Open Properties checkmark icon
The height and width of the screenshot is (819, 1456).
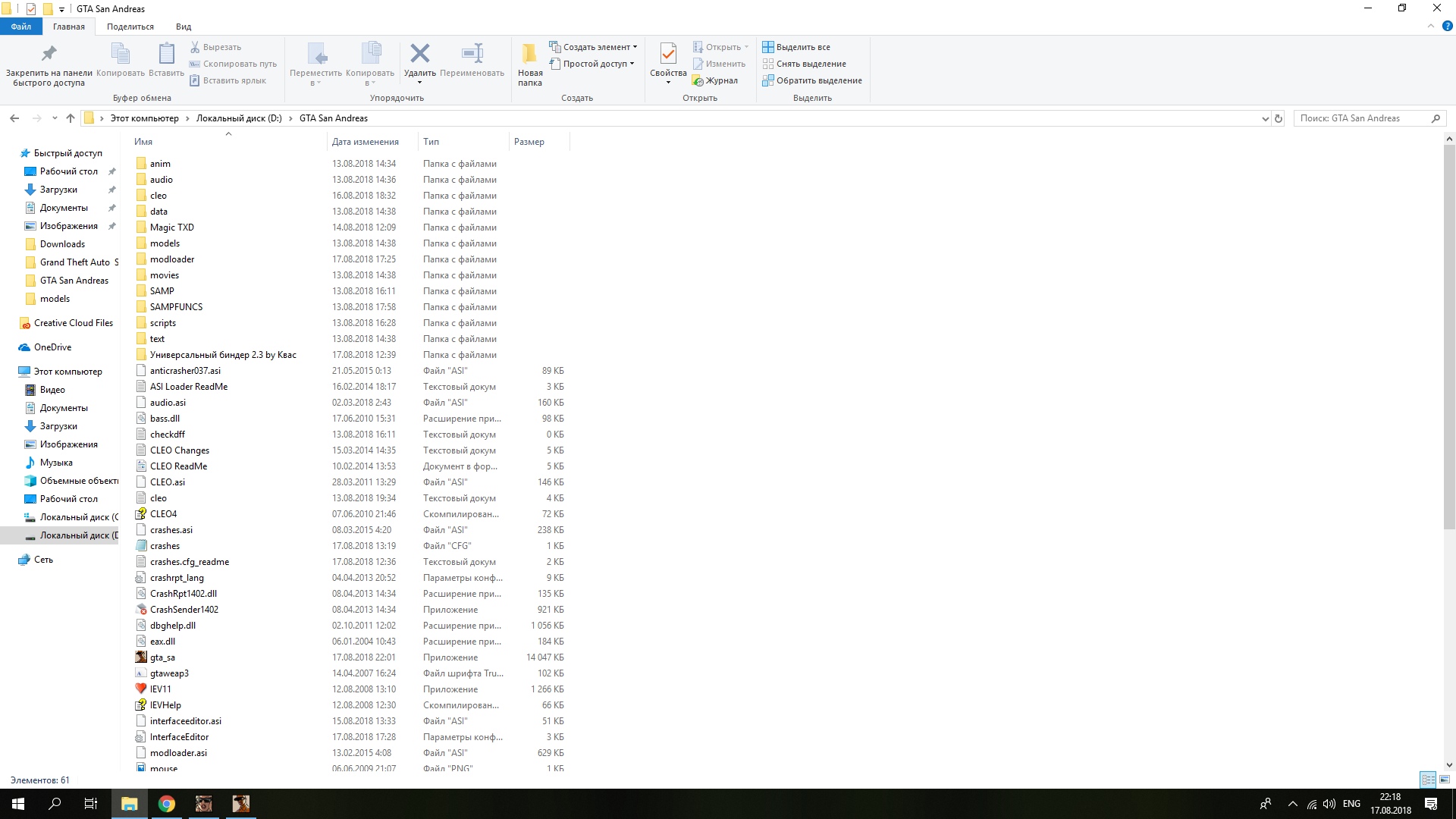click(x=668, y=54)
